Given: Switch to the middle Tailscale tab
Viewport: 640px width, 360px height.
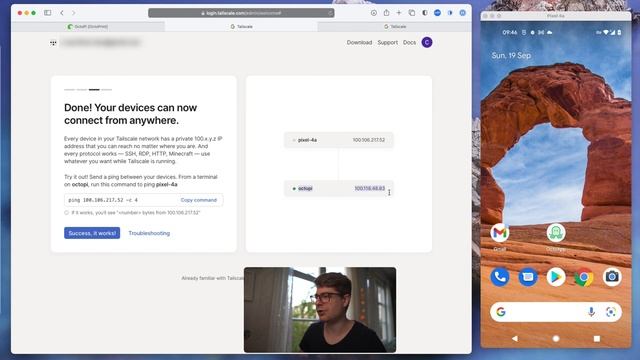Looking at the screenshot, I should [241, 27].
